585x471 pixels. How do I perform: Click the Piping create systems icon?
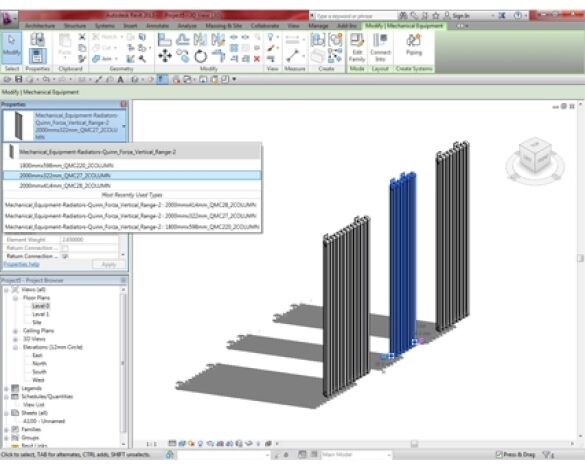414,45
